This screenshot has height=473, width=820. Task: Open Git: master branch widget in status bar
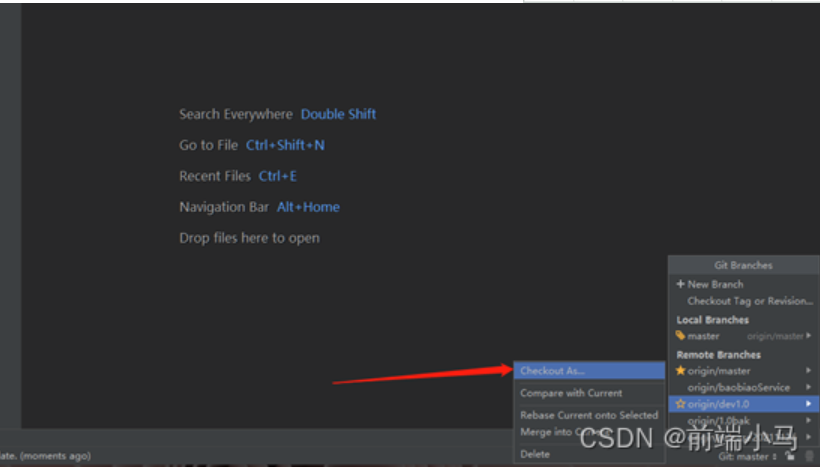747,457
